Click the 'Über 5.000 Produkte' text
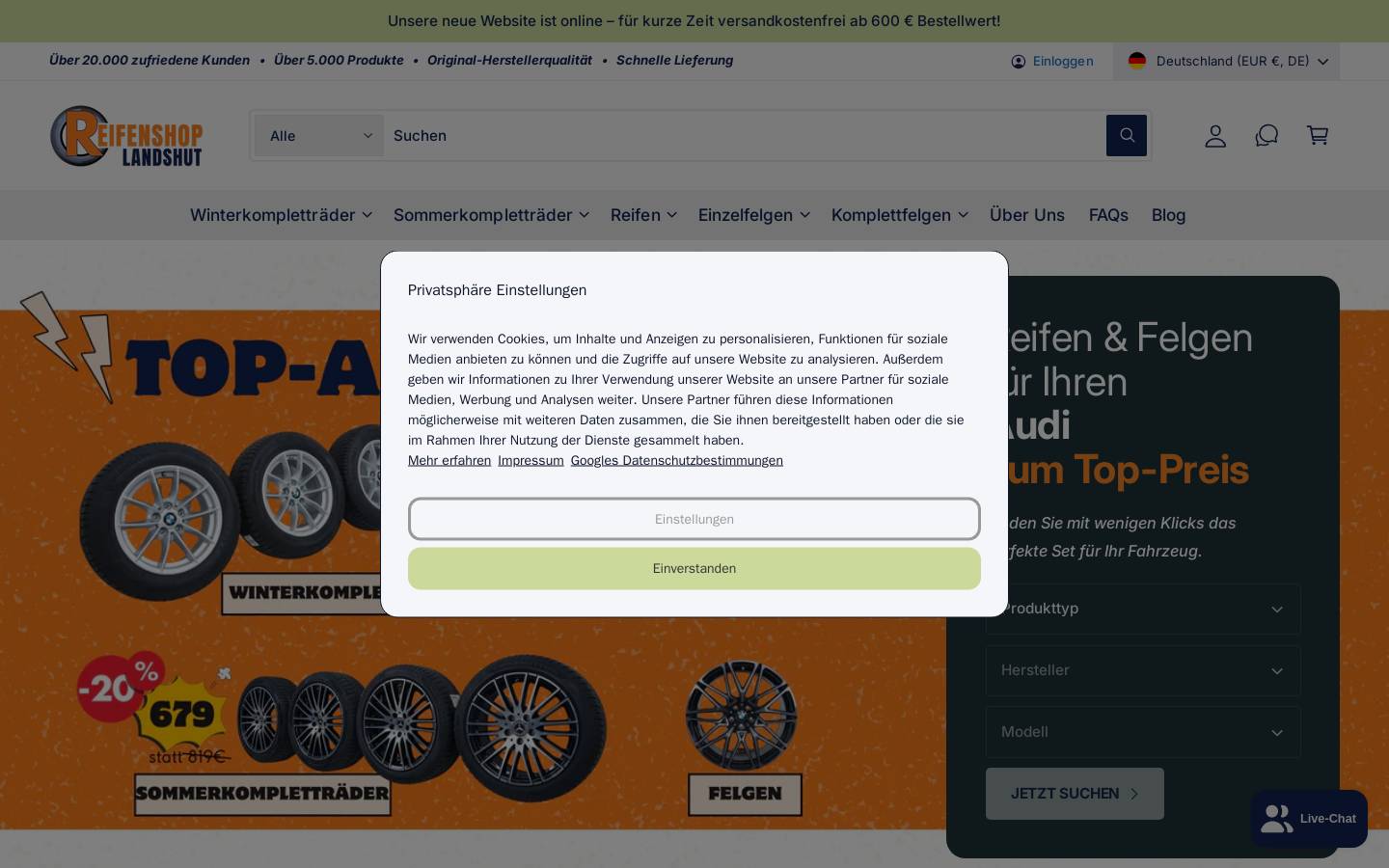The image size is (1389, 868). point(339,60)
